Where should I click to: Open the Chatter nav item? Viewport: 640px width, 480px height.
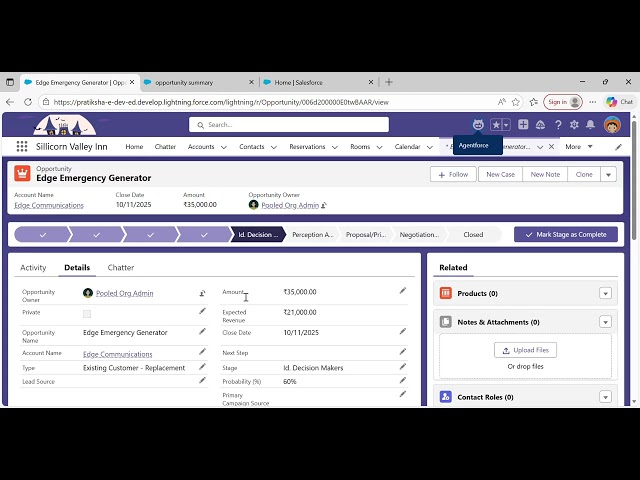pos(165,147)
